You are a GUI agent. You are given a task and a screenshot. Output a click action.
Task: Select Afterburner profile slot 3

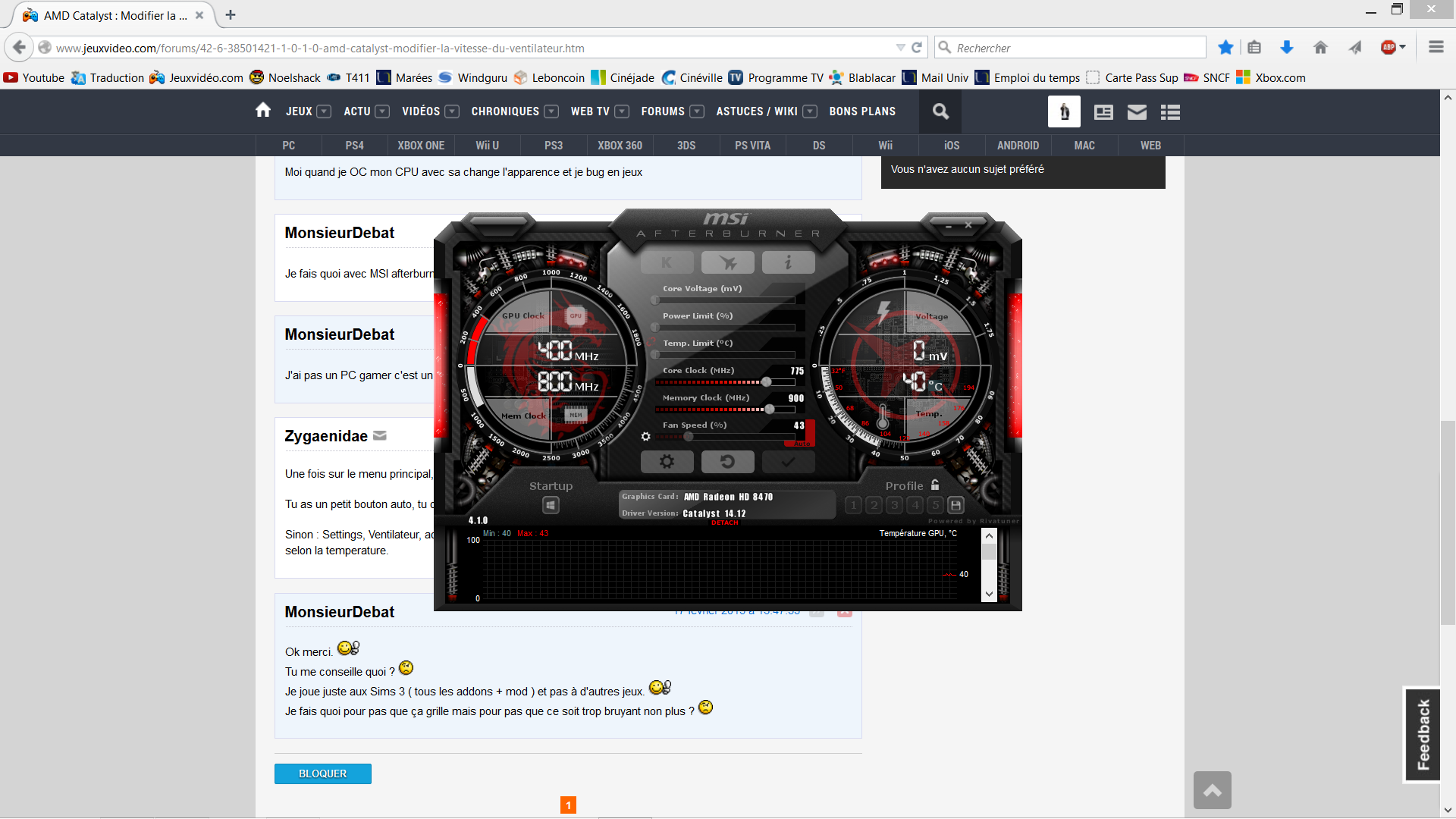[x=894, y=505]
